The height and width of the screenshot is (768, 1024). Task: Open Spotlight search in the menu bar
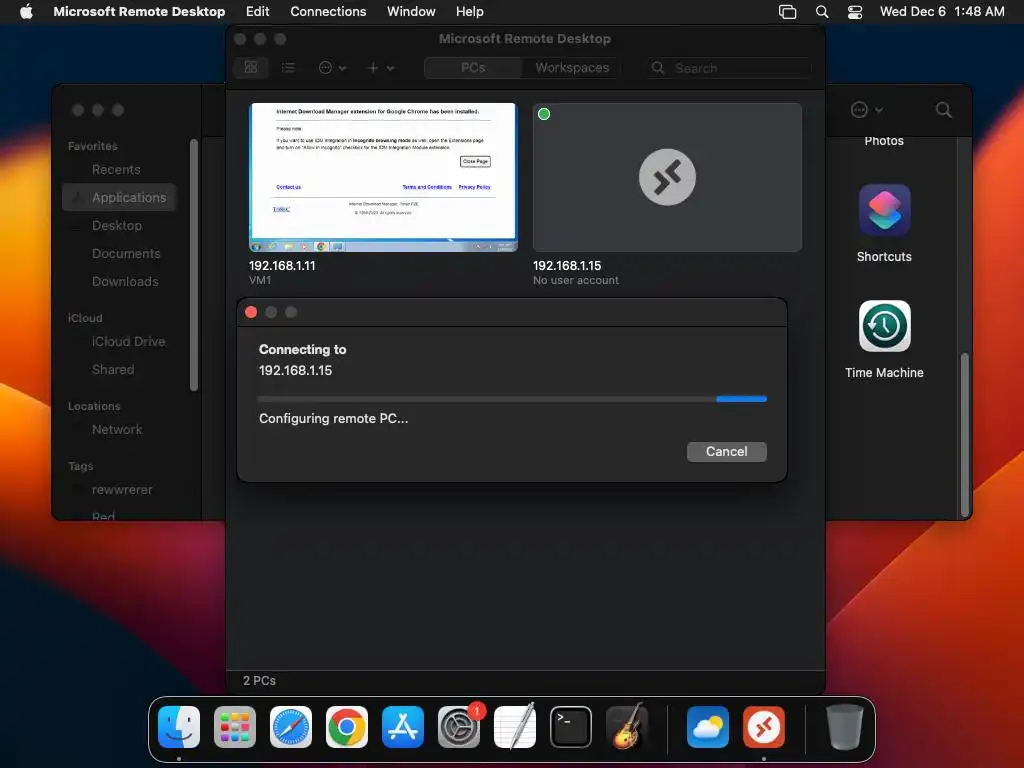pyautogui.click(x=822, y=12)
